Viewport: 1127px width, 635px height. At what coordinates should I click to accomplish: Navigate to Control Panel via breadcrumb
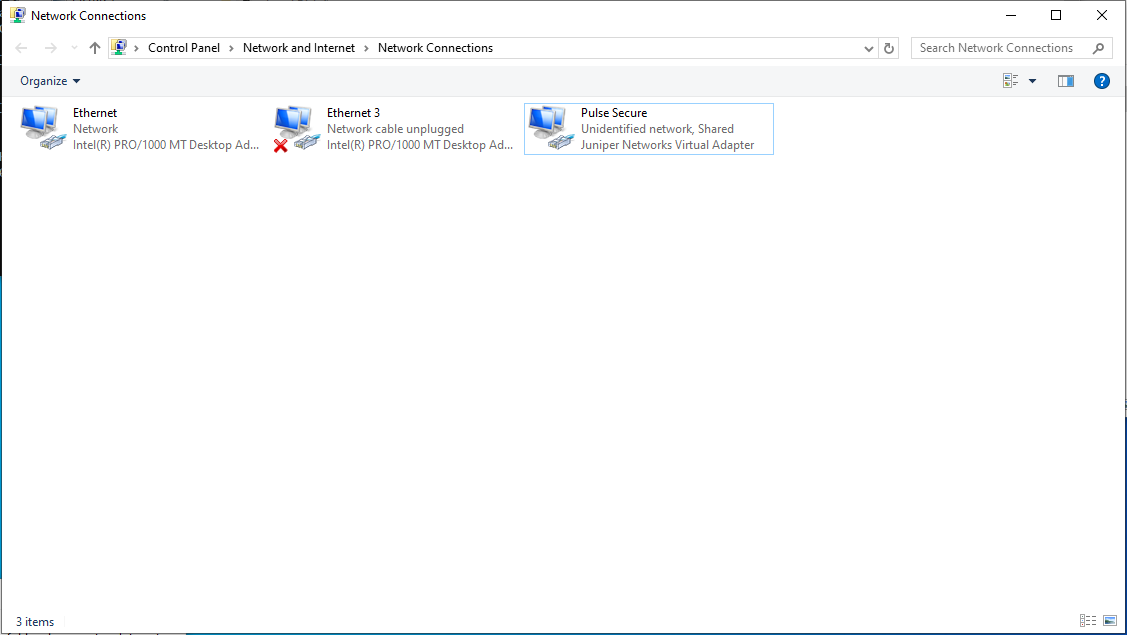[183, 47]
